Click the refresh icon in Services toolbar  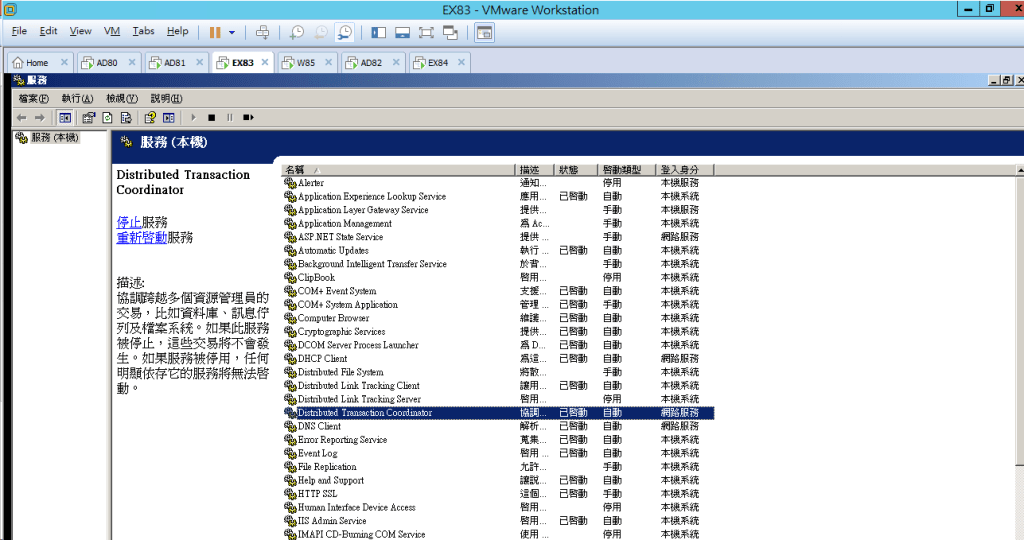[107, 117]
